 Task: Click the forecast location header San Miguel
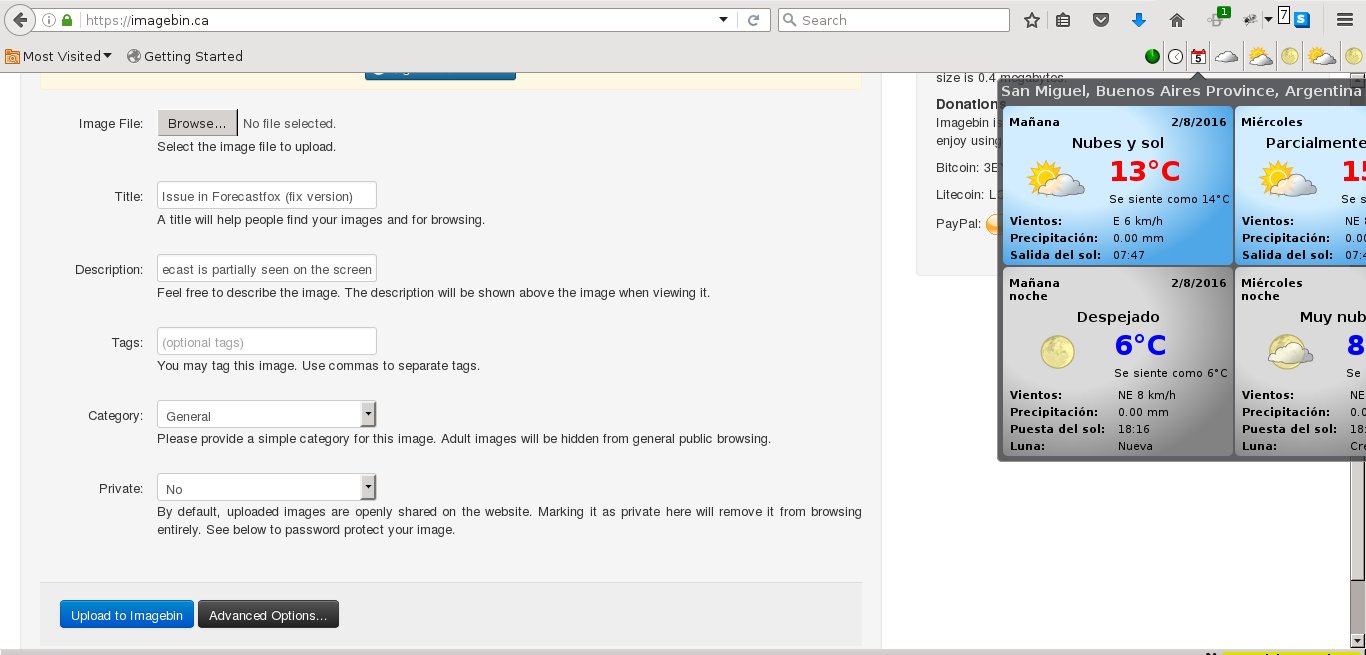[x=1183, y=91]
